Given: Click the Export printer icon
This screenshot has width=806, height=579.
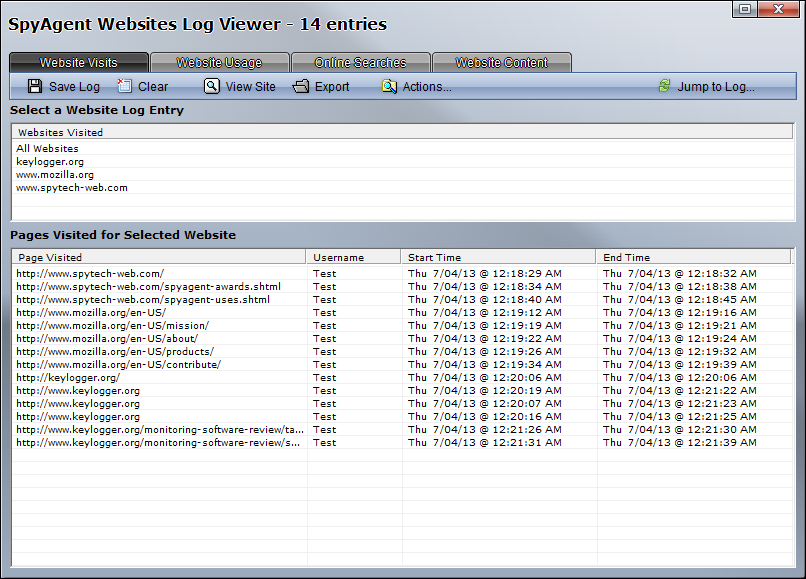Looking at the screenshot, I should coord(301,87).
